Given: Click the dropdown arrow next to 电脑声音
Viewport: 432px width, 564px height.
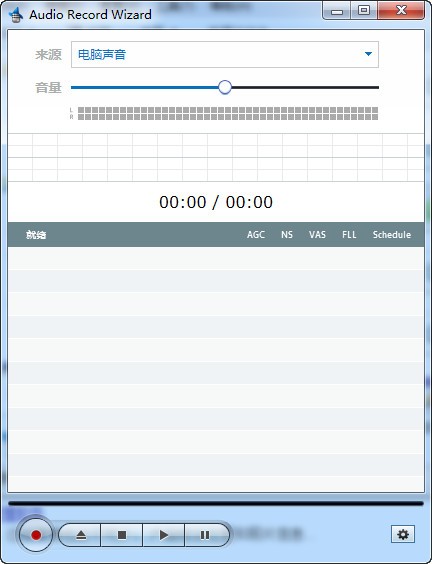Looking at the screenshot, I should 368,54.
